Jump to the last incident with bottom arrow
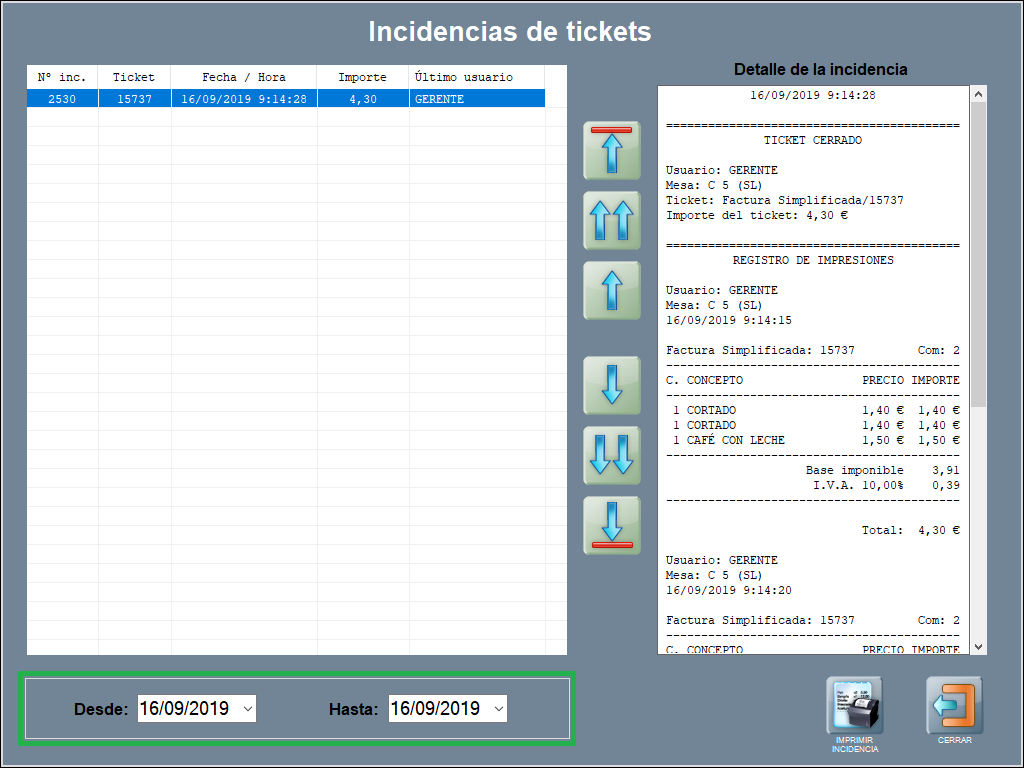The height and width of the screenshot is (768, 1024). pos(612,525)
